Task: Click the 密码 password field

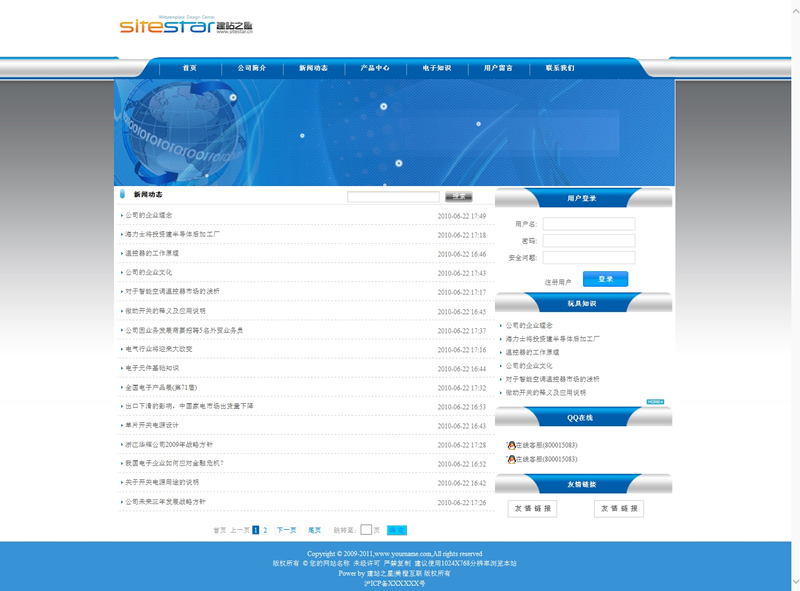Action: [x=602, y=241]
